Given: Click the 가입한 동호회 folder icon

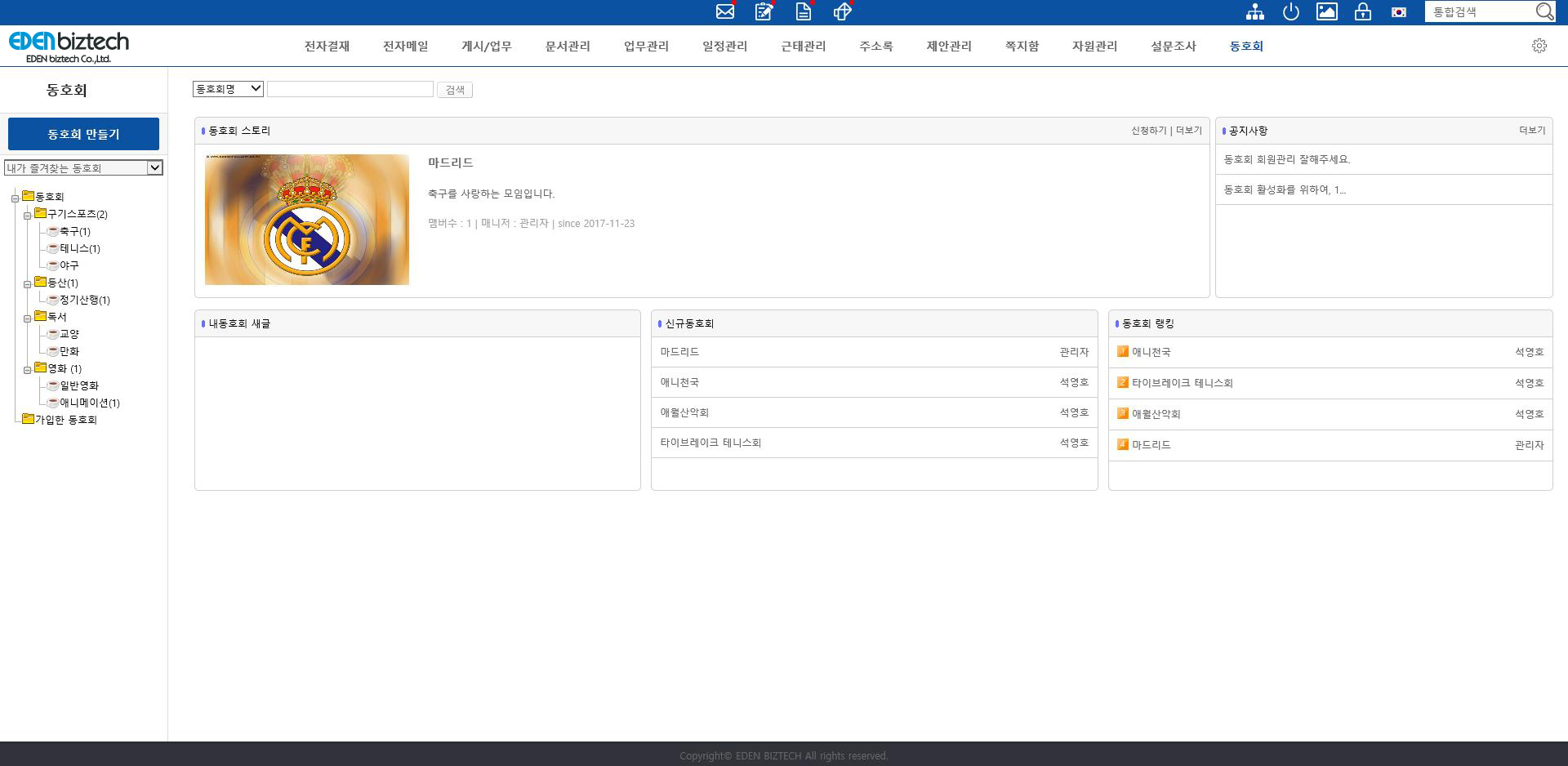Looking at the screenshot, I should click(28, 419).
